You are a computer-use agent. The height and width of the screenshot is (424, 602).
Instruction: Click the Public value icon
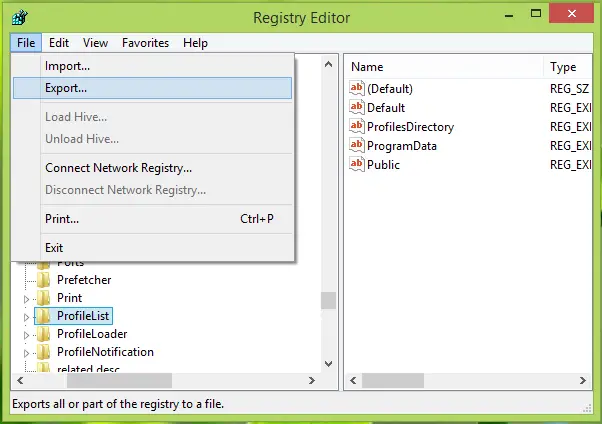click(x=357, y=164)
